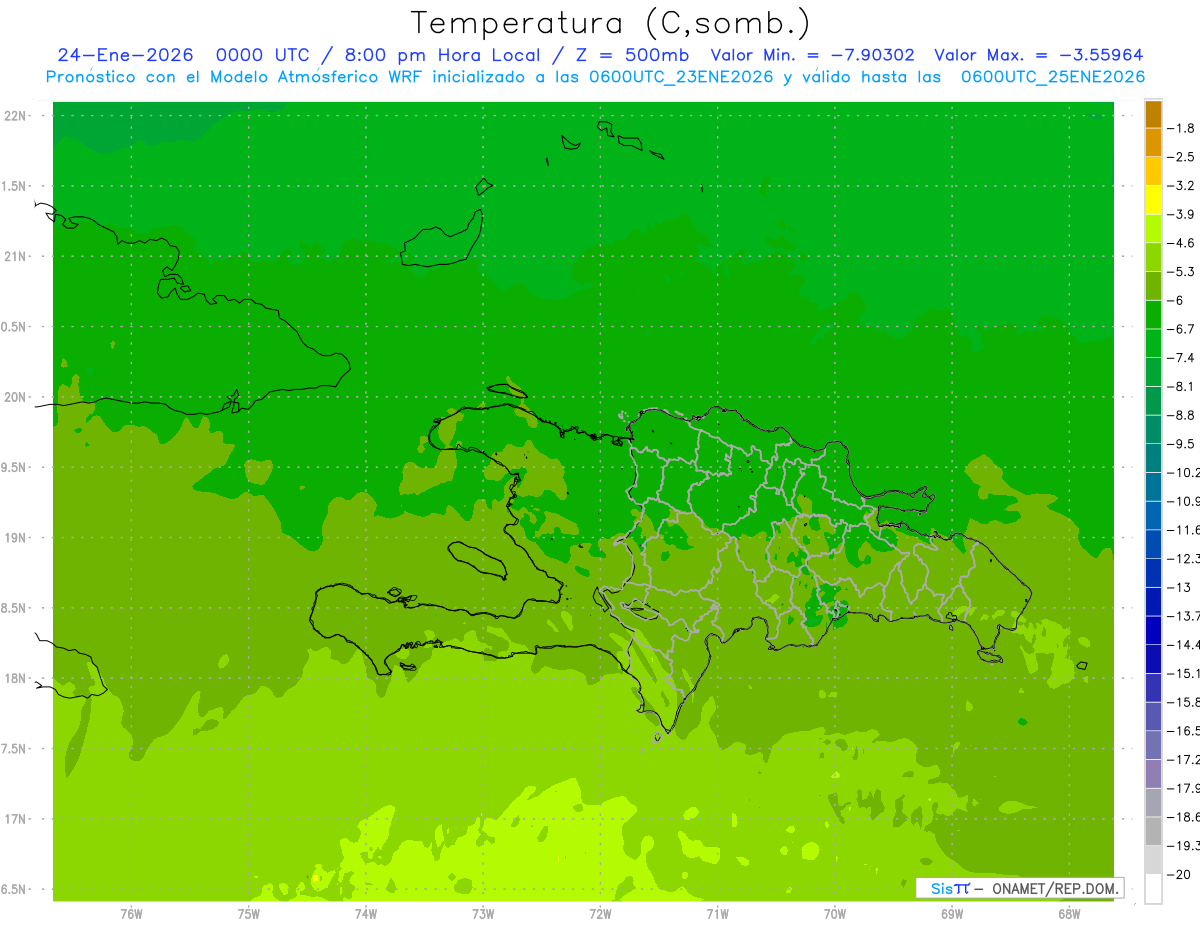The width and height of the screenshot is (1200, 927).
Task: Click the chart title 'Temperatura (C,somb.)'
Action: pos(610,24)
